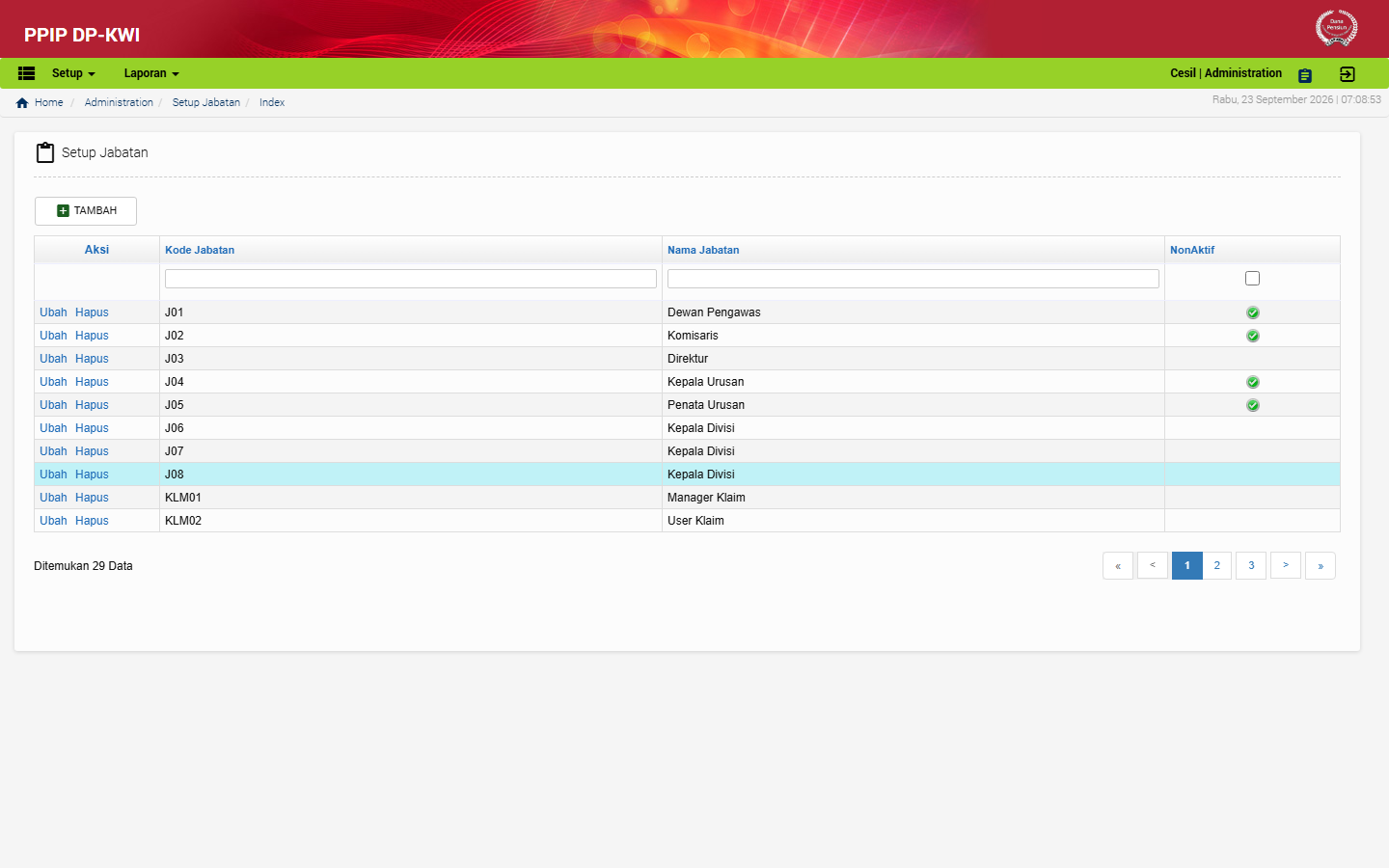
Task: Click the Index breadcrumb link
Action: (272, 102)
